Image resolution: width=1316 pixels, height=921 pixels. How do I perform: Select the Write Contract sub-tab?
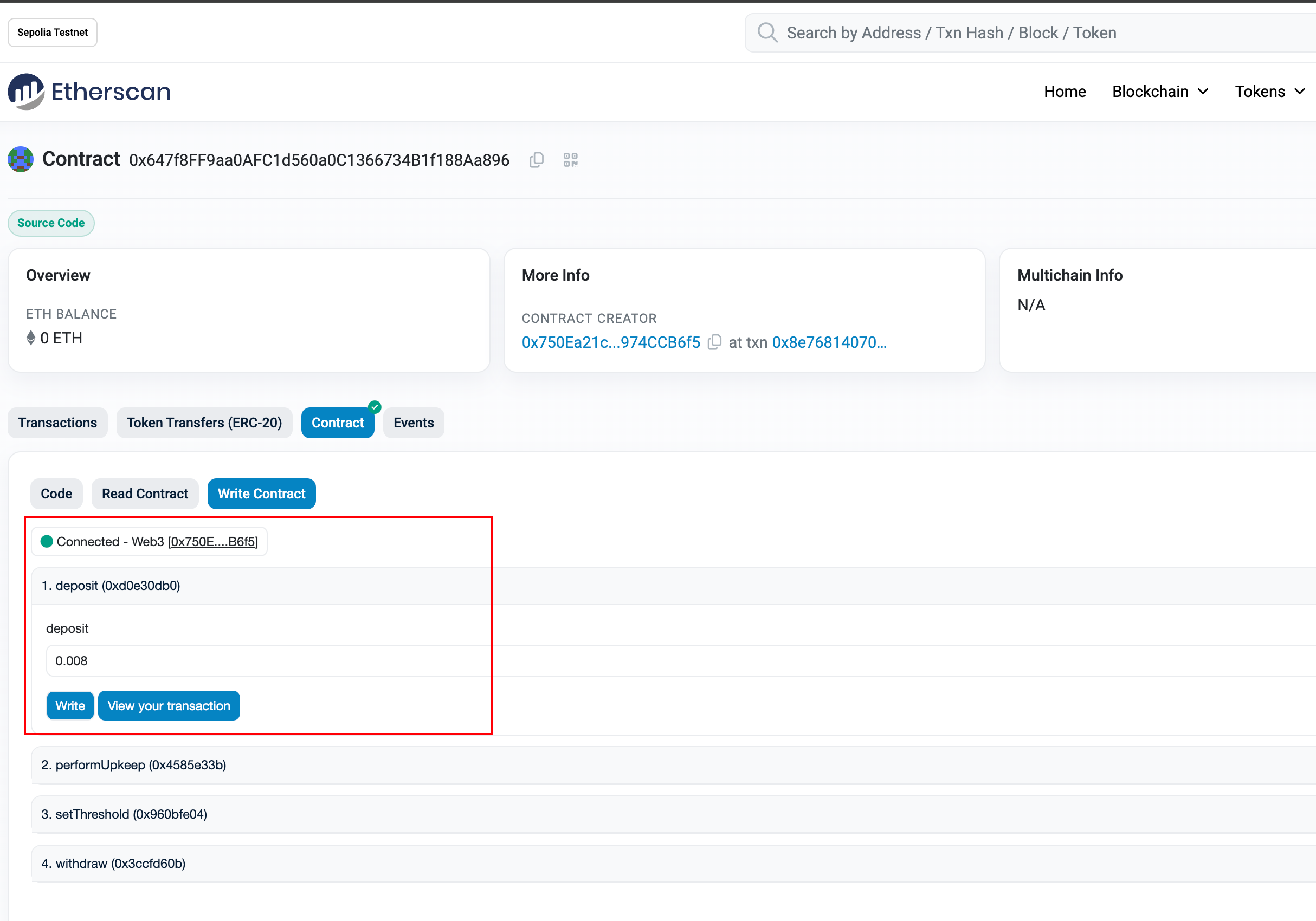point(261,494)
